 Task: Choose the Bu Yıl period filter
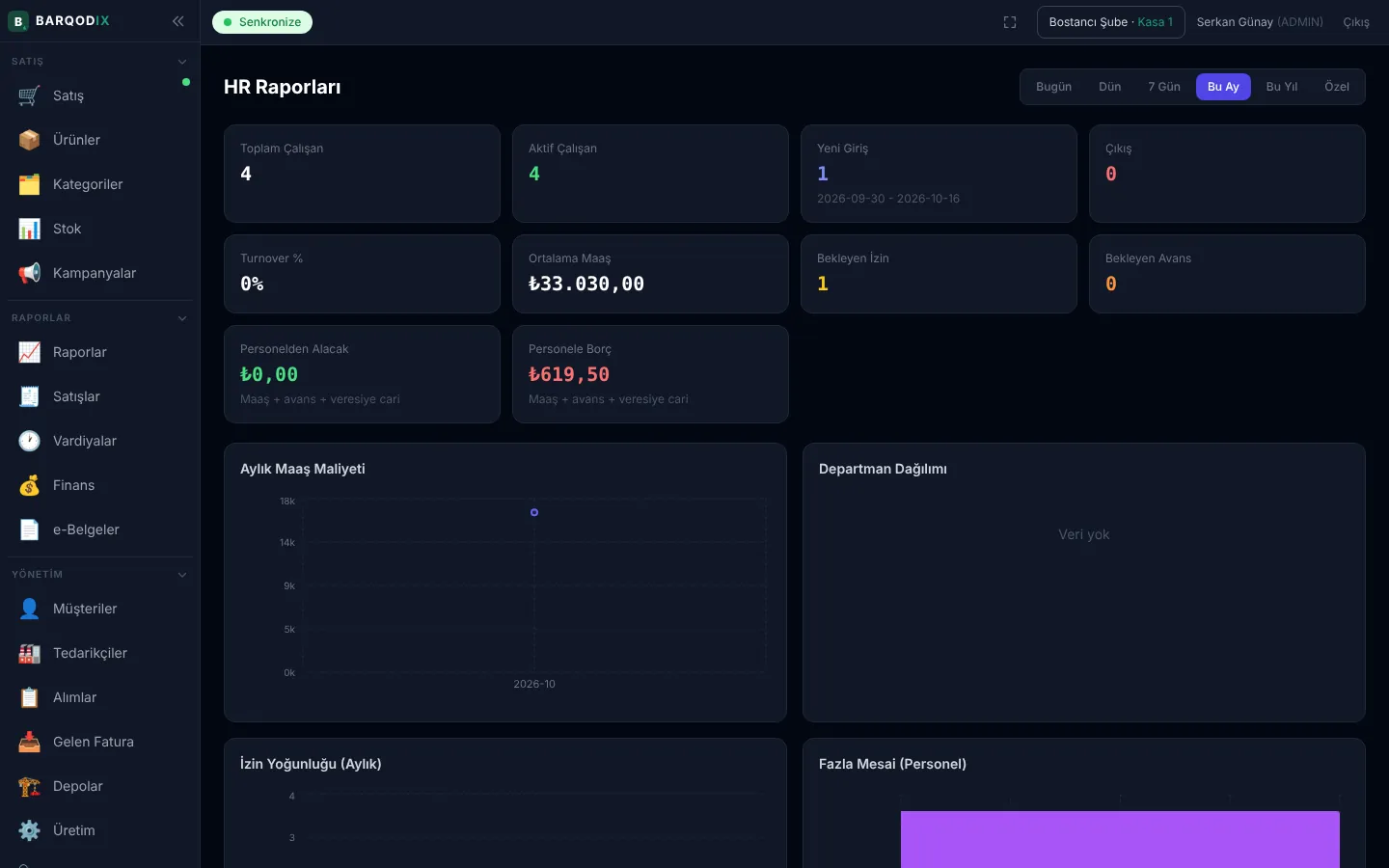click(1281, 87)
